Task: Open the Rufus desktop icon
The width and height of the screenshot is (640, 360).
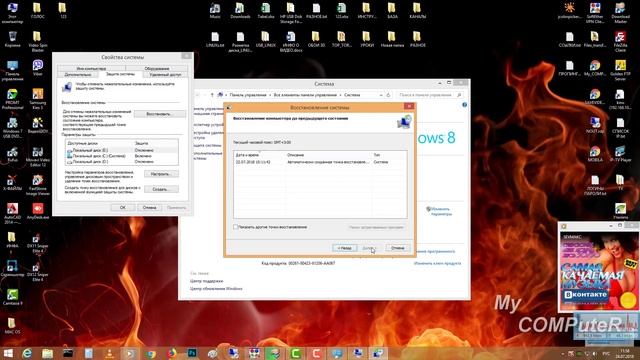Action: pyautogui.click(x=12, y=155)
